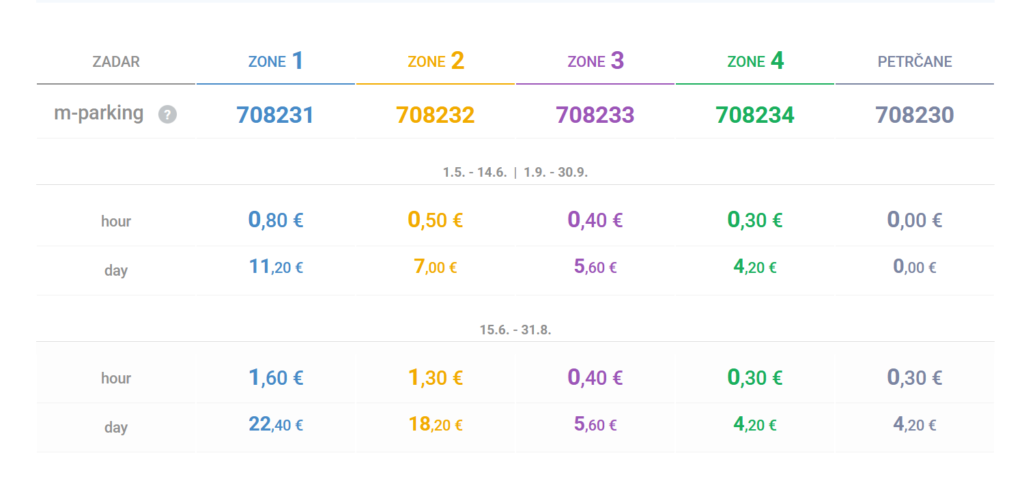Click m-parking number 708234
The width and height of the screenshot is (1024, 479).
pyautogui.click(x=755, y=115)
